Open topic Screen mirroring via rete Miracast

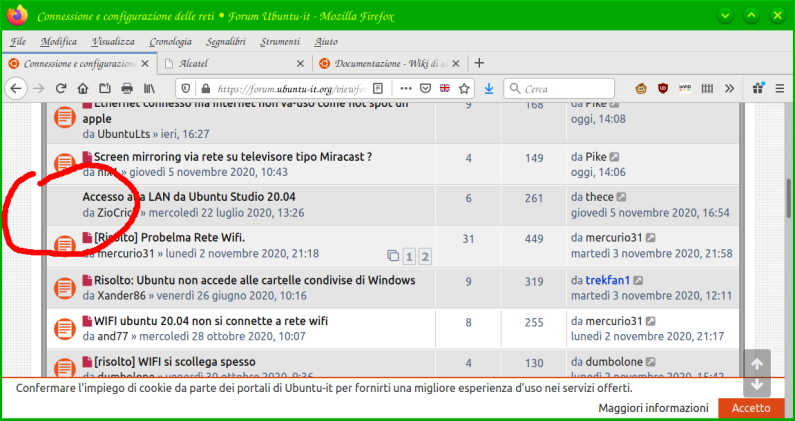click(233, 157)
